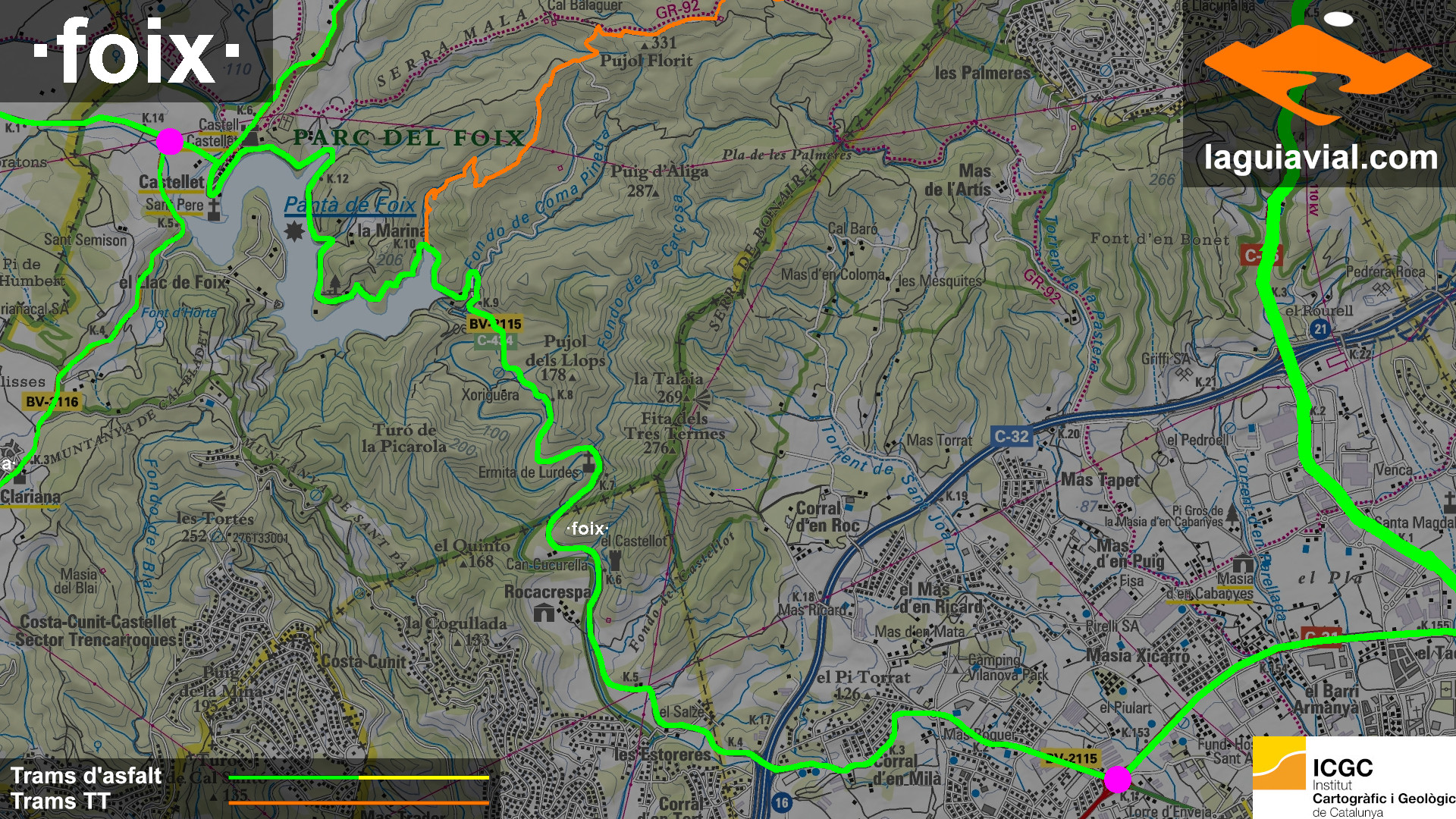Click the magenta waypoint marker near Castellet
This screenshot has width=1456, height=819.
(169, 141)
